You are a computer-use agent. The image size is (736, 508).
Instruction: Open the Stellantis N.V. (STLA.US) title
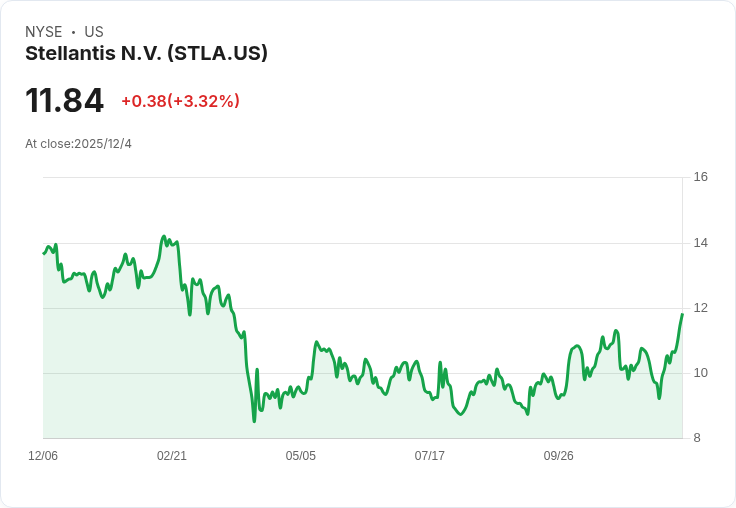point(146,53)
